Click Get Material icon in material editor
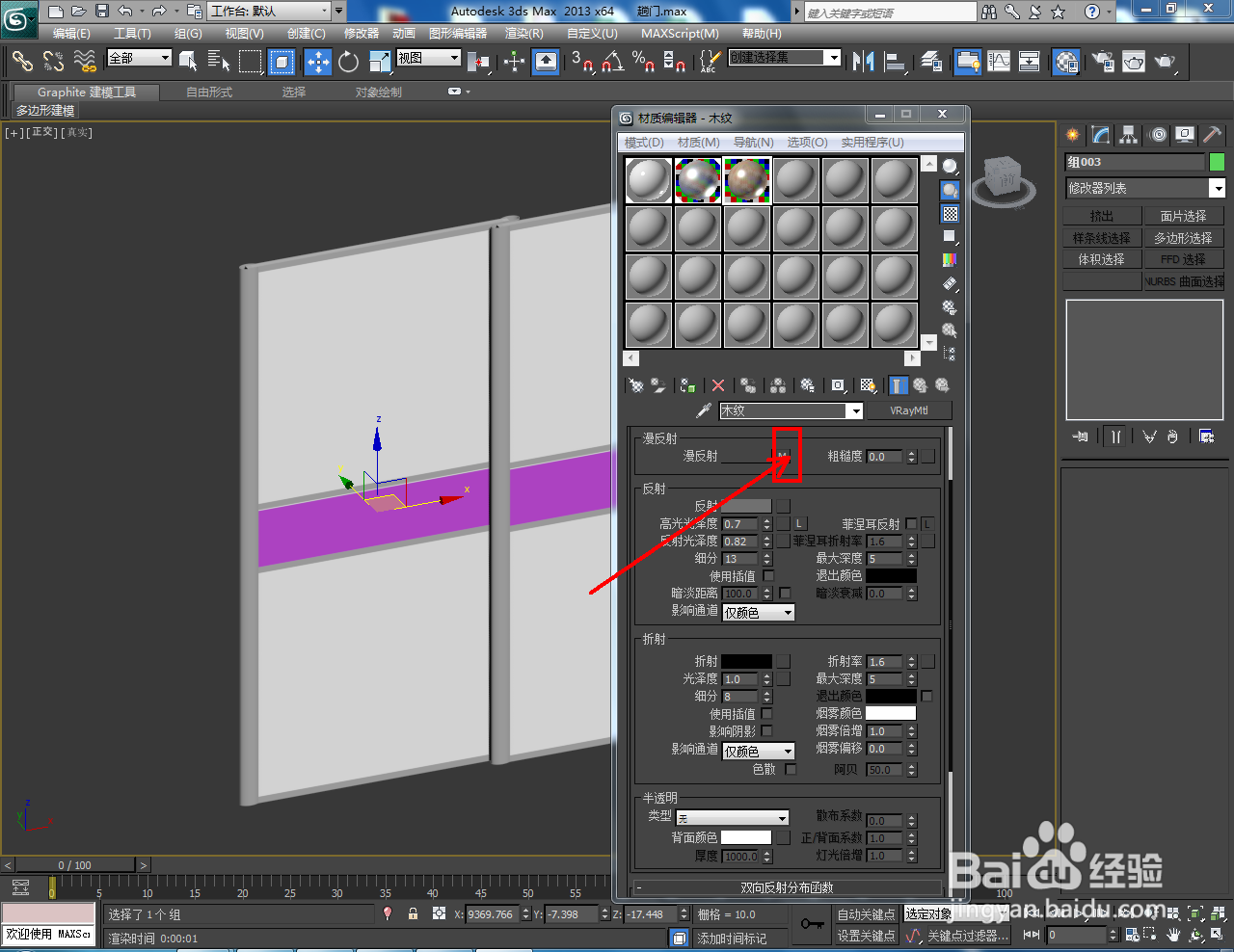The image size is (1234, 952). 636,385
